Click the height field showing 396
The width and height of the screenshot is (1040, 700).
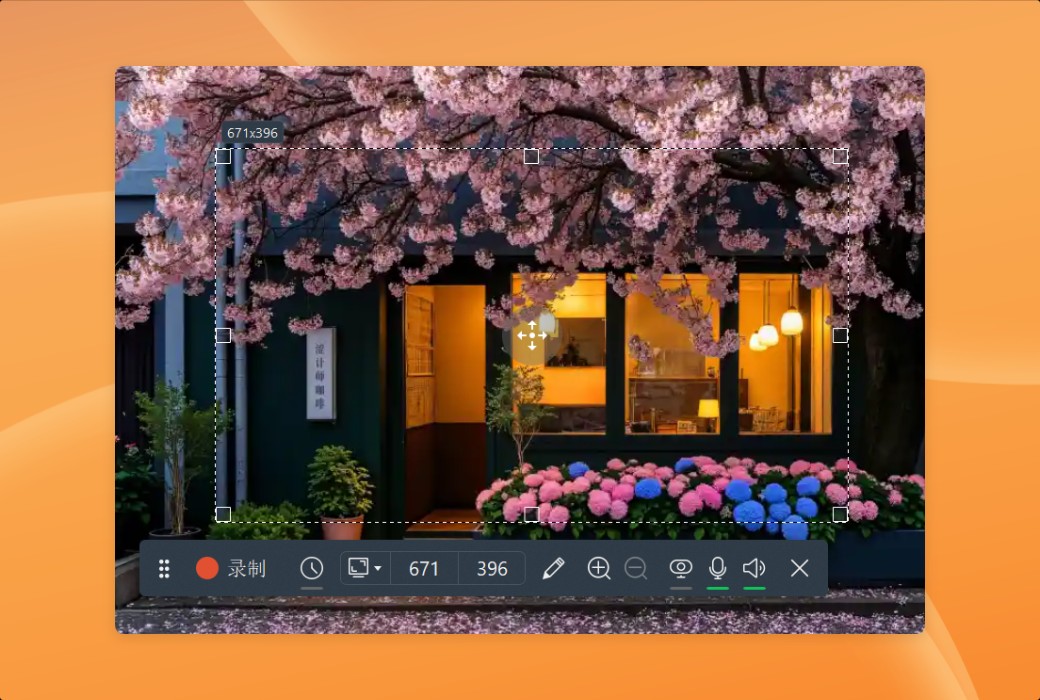click(x=490, y=568)
